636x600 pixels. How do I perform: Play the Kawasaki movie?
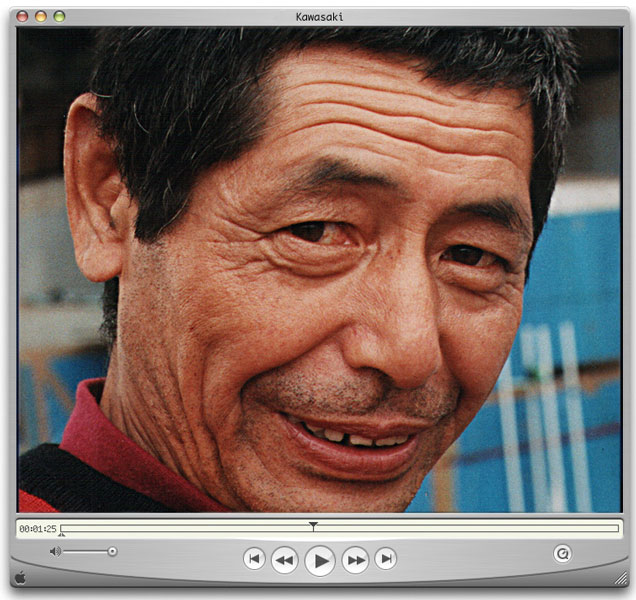(320, 561)
